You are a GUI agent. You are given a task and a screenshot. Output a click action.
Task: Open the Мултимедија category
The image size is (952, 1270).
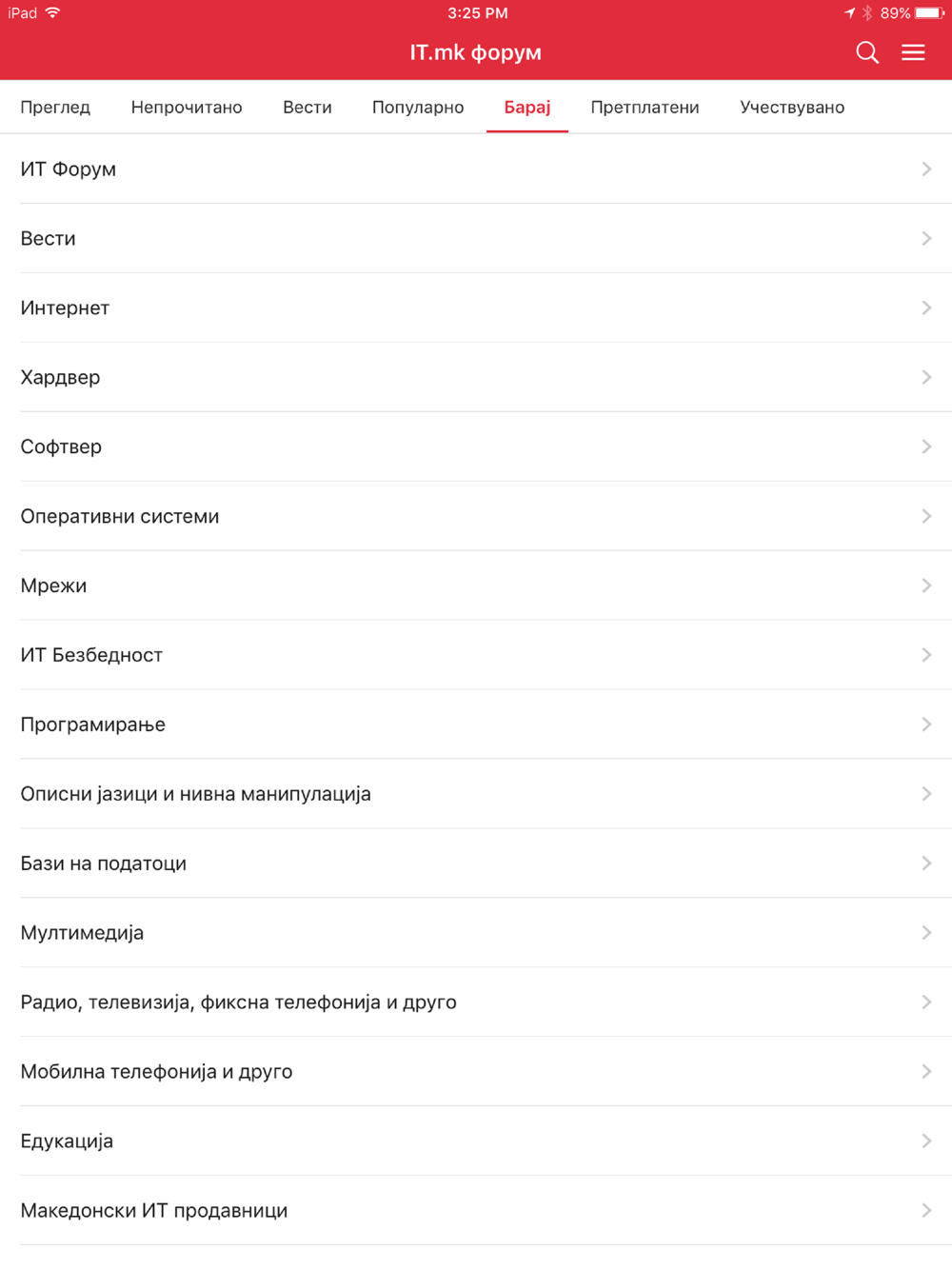[x=476, y=933]
